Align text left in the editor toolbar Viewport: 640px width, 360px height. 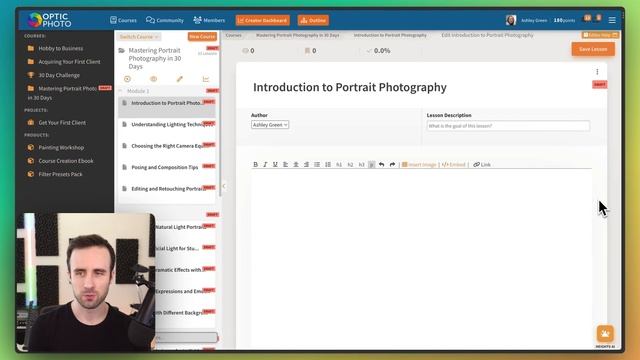[285, 164]
